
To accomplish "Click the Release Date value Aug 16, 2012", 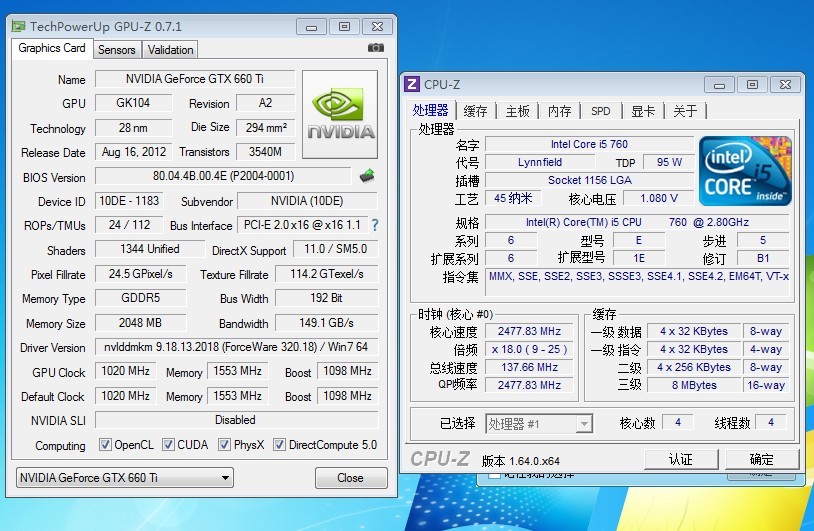I will (x=133, y=152).
